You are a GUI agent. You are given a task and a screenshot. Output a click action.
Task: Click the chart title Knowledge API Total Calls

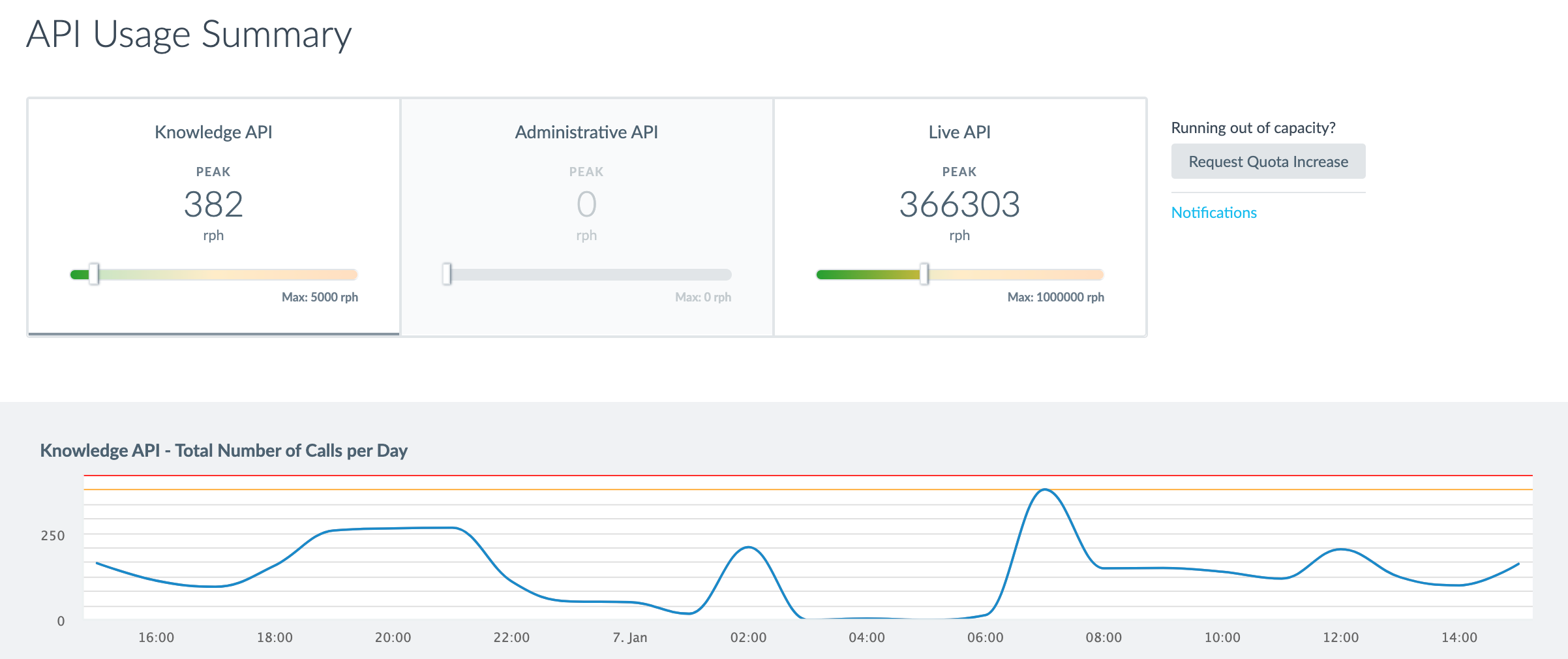tap(224, 451)
